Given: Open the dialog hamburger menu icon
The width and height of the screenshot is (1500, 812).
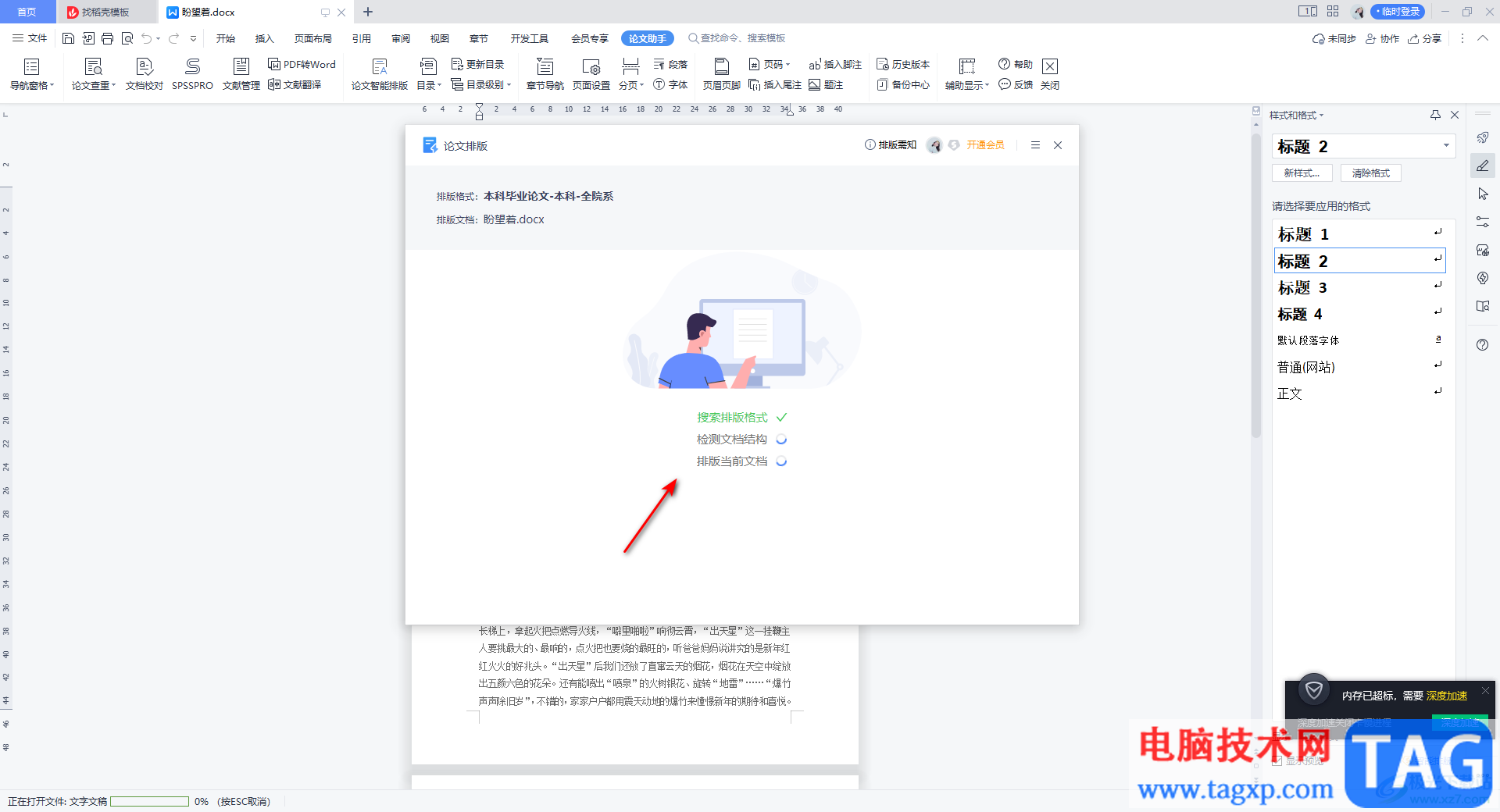Looking at the screenshot, I should click(x=1035, y=145).
